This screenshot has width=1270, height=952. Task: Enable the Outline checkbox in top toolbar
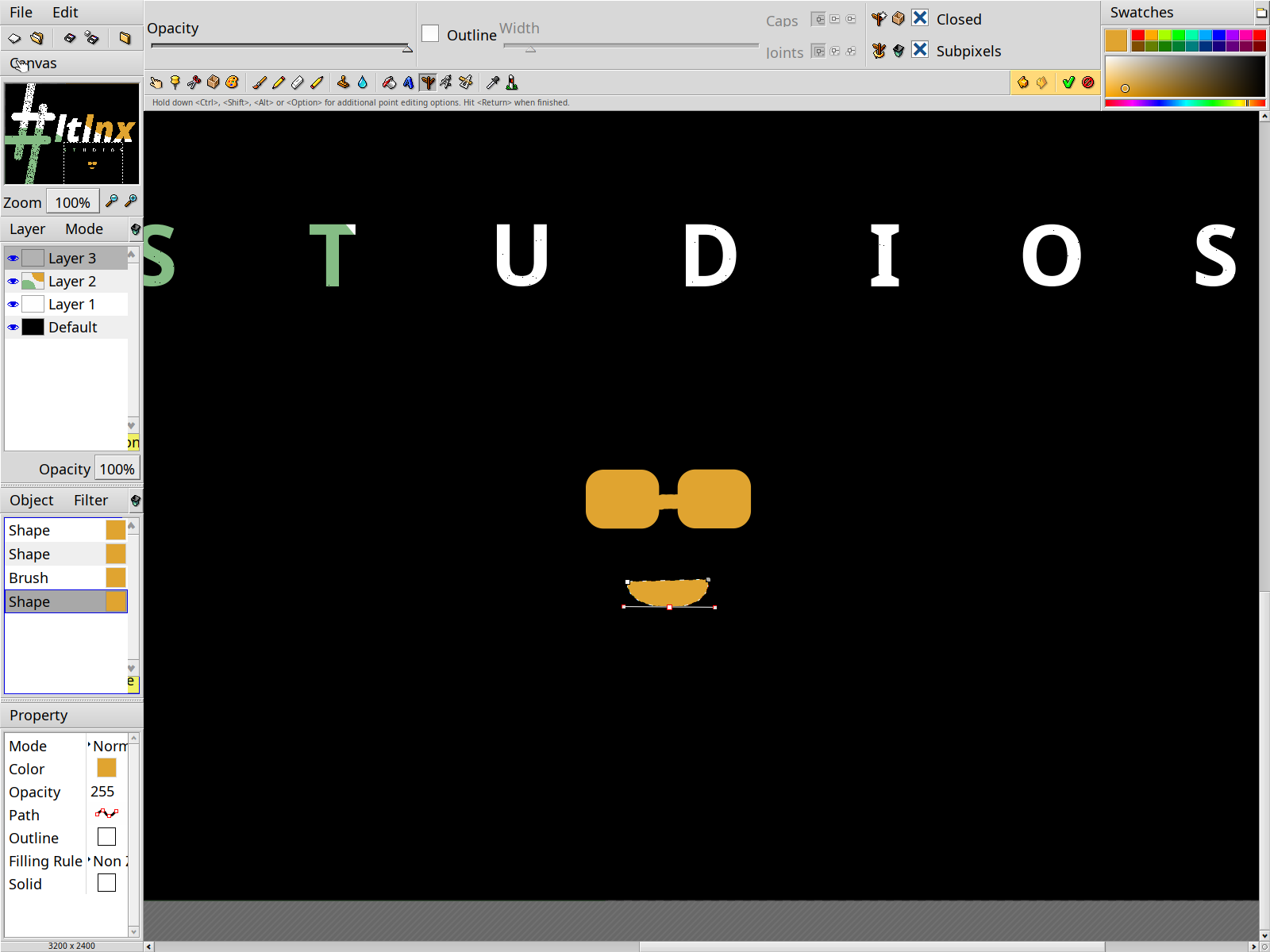coord(430,33)
